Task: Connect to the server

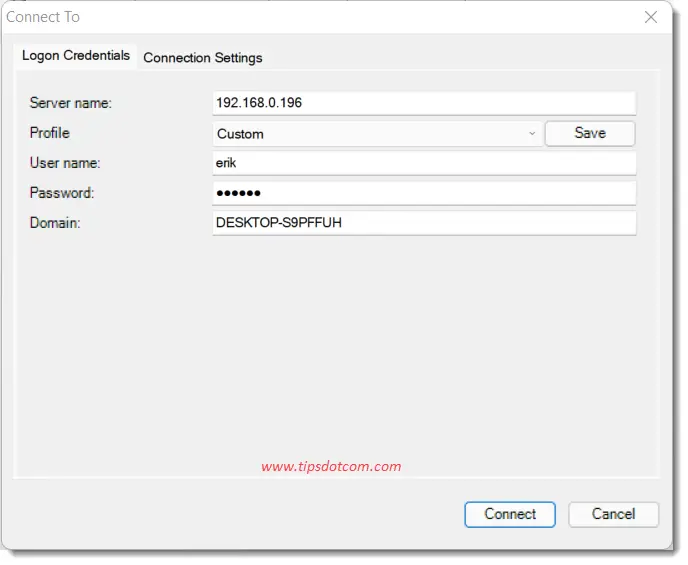Action: point(510,514)
